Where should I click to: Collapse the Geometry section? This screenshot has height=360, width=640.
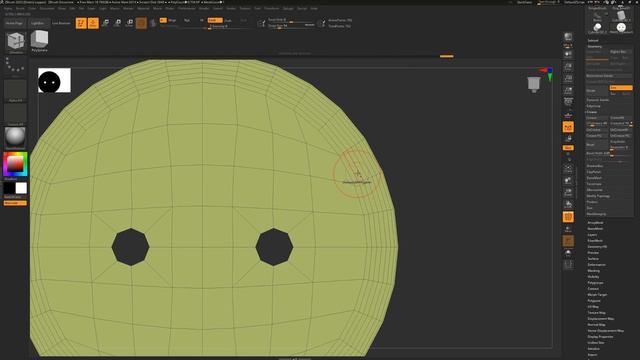(595, 47)
